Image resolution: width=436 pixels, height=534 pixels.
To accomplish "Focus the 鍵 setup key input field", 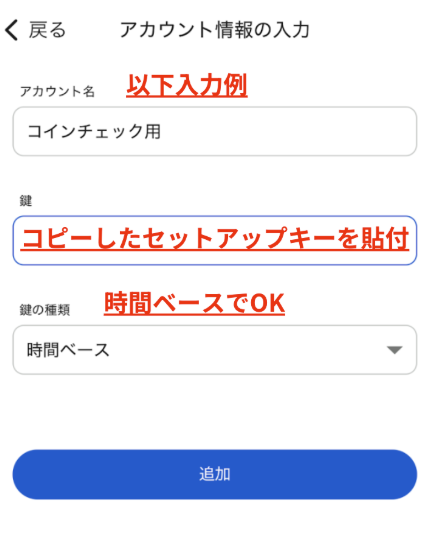I will pyautogui.click(x=215, y=240).
